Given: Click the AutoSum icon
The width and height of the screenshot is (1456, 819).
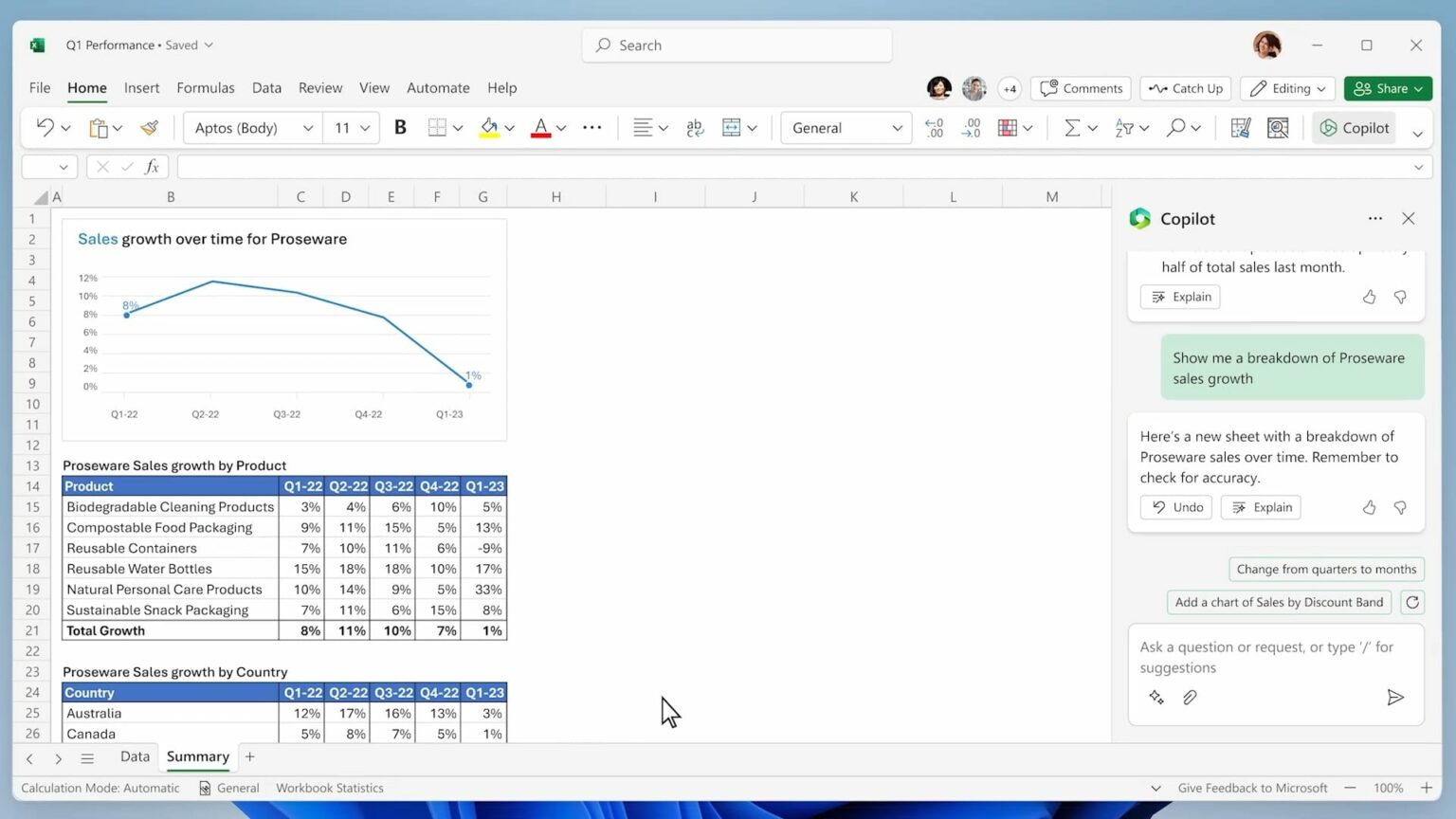Looking at the screenshot, I should (1071, 128).
